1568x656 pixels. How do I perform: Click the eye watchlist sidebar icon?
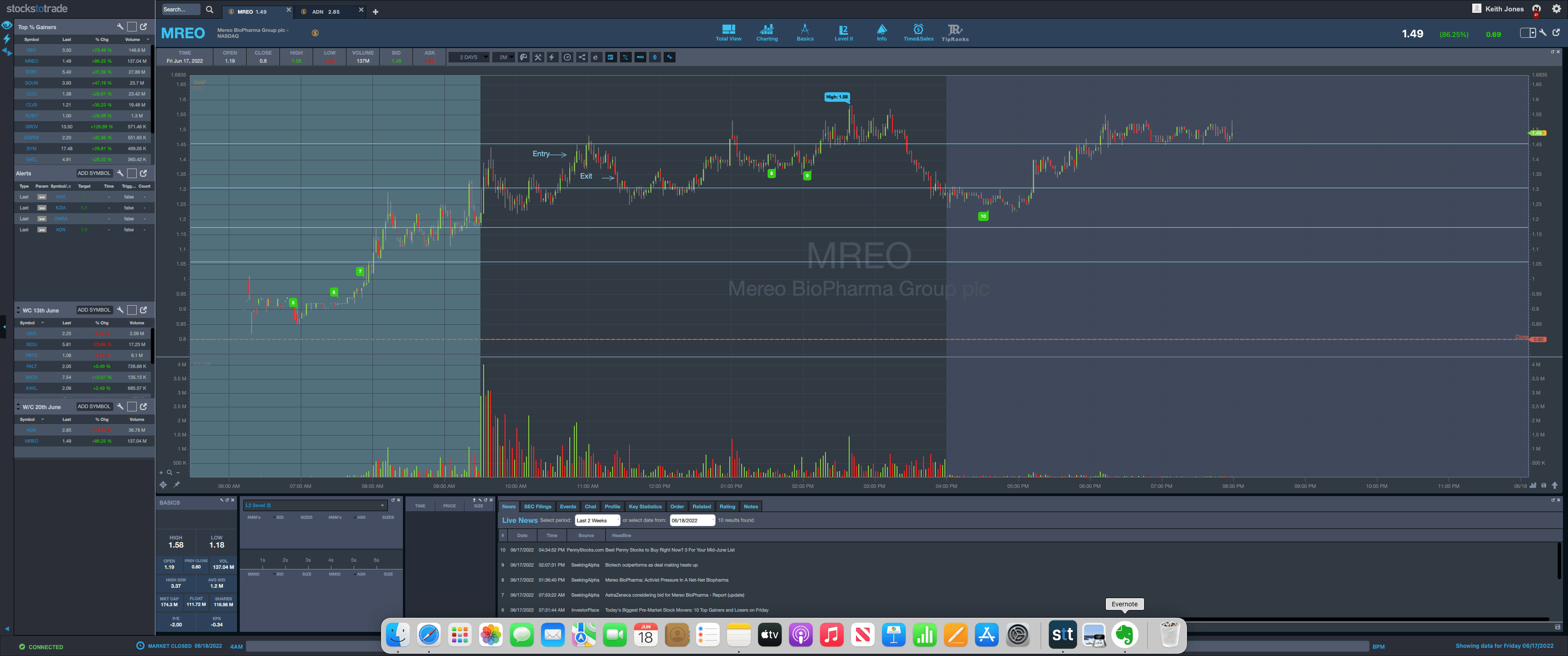coord(7,26)
